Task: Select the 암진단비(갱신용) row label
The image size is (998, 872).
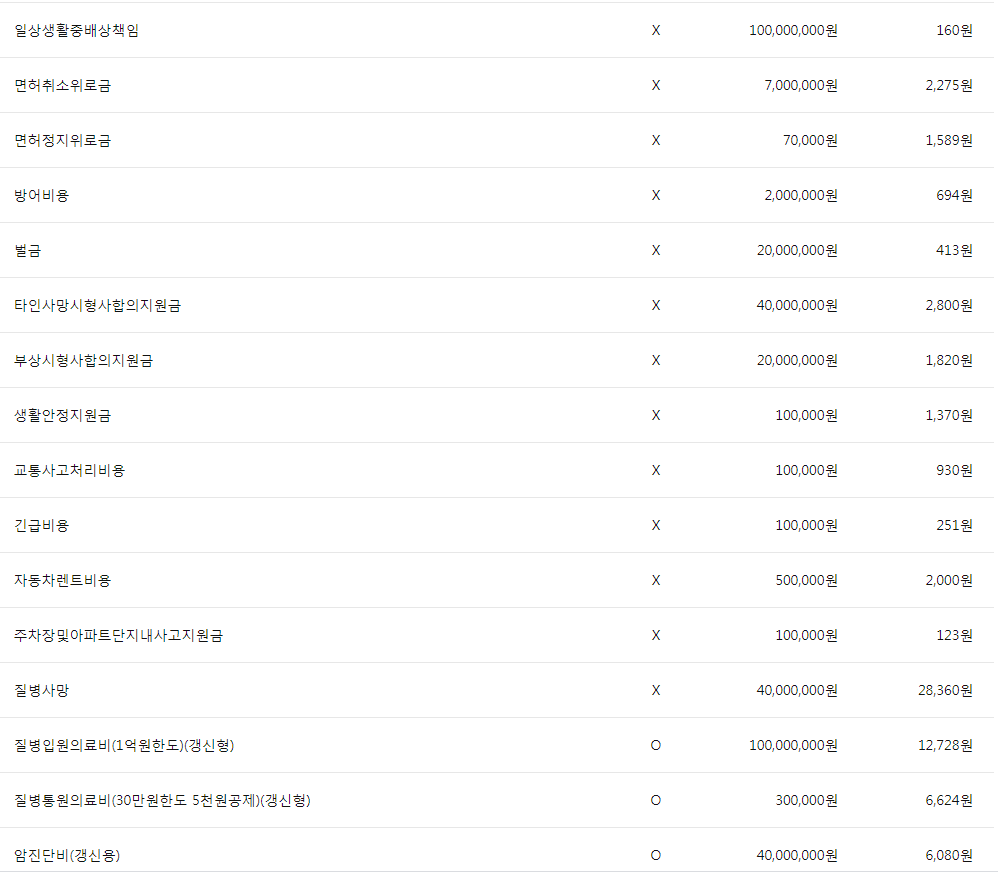Action: point(67,855)
